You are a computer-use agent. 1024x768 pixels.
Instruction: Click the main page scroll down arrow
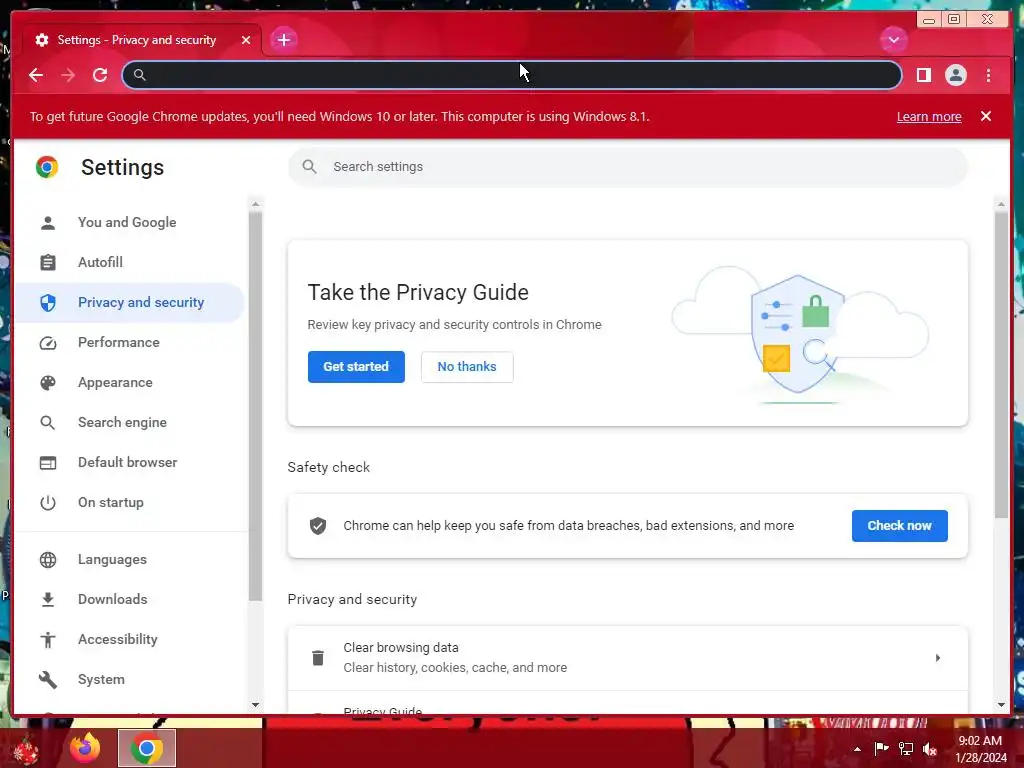(1002, 705)
